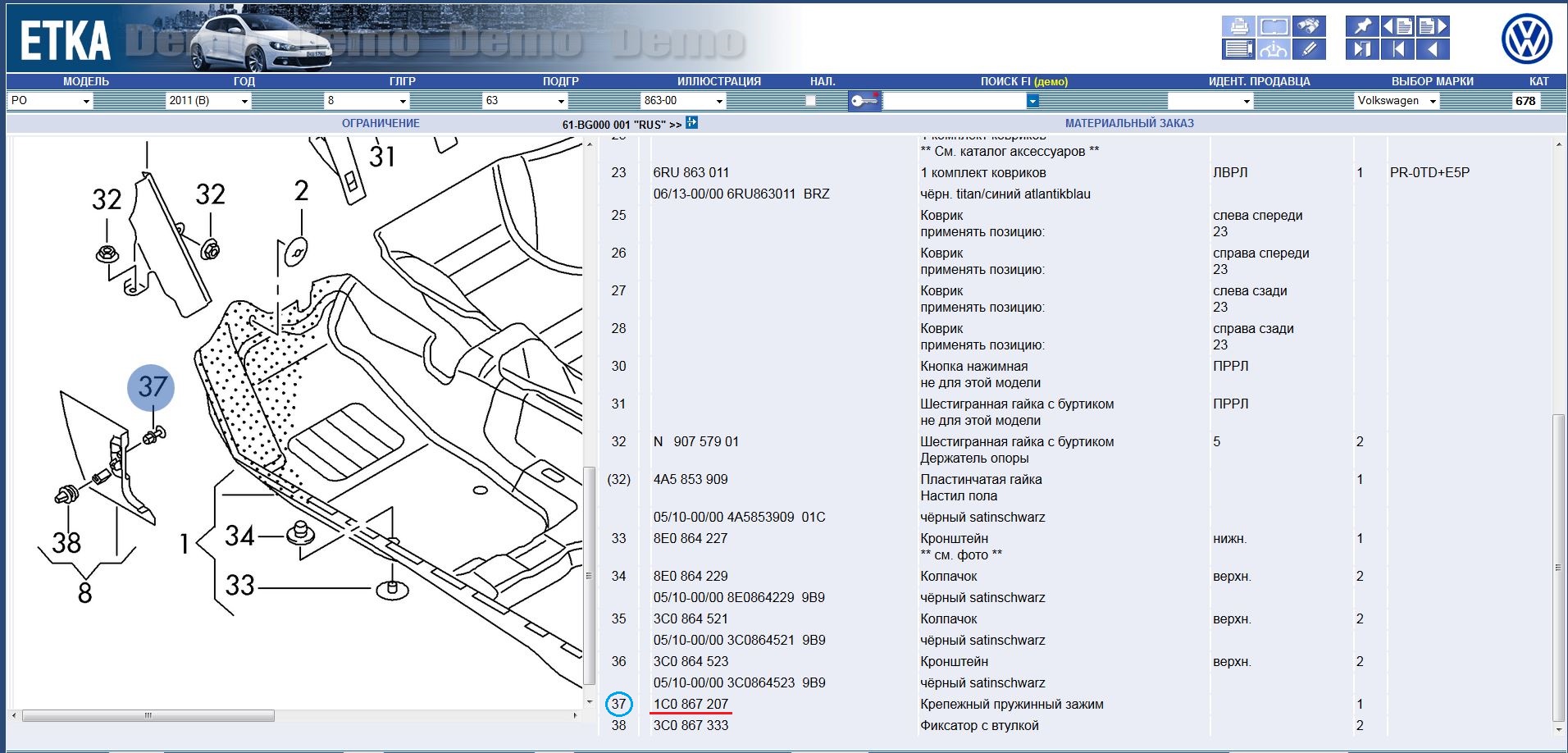
Task: Open search with the binoculars icon
Action: click(x=1309, y=26)
